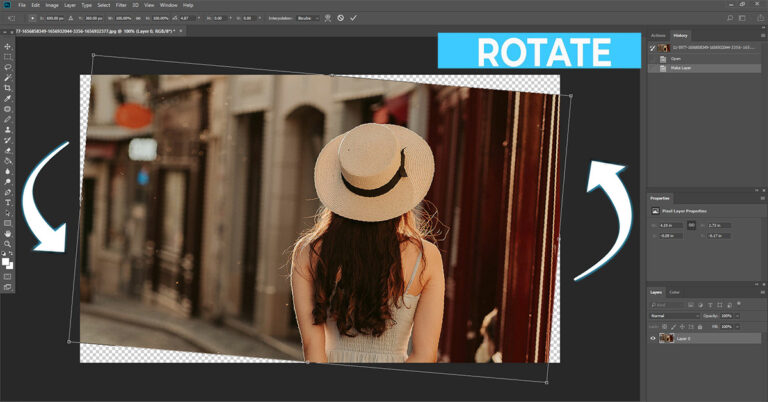
Task: Open the layer blend mode Normal dropdown
Action: 674,315
